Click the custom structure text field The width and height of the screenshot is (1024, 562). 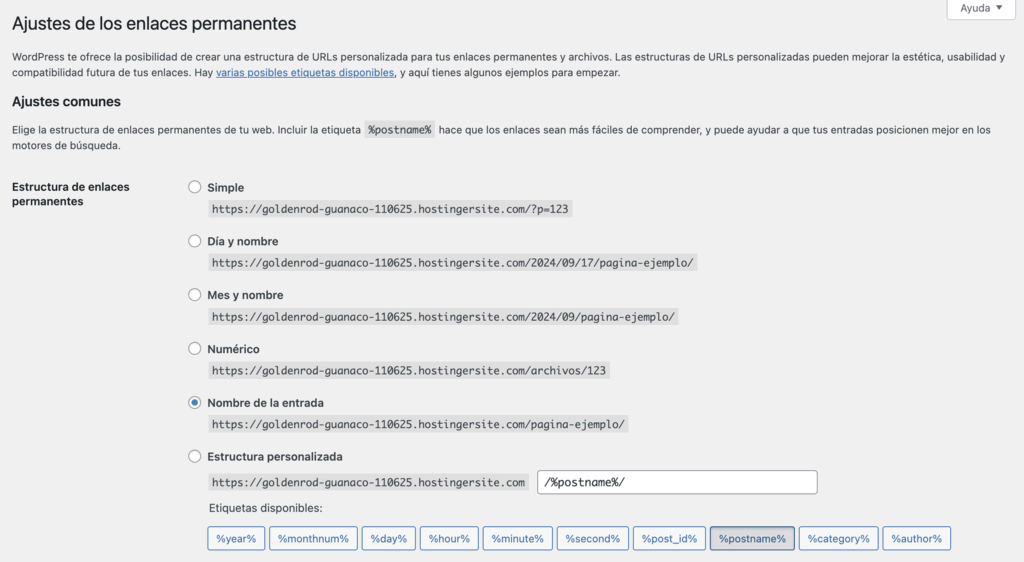pos(677,482)
